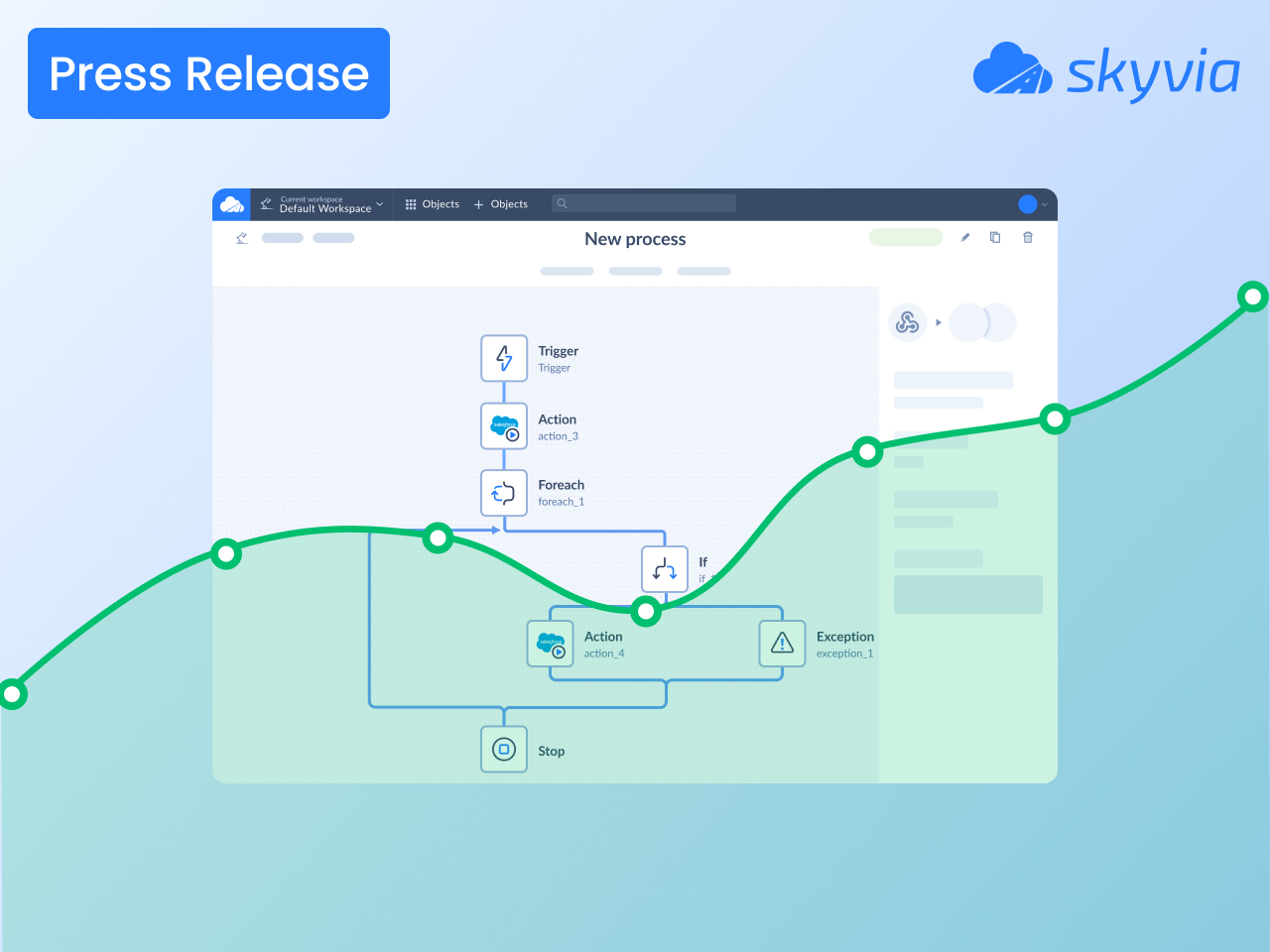Click the add Objects menu item
Viewport: 1270px width, 952px height.
tap(500, 203)
